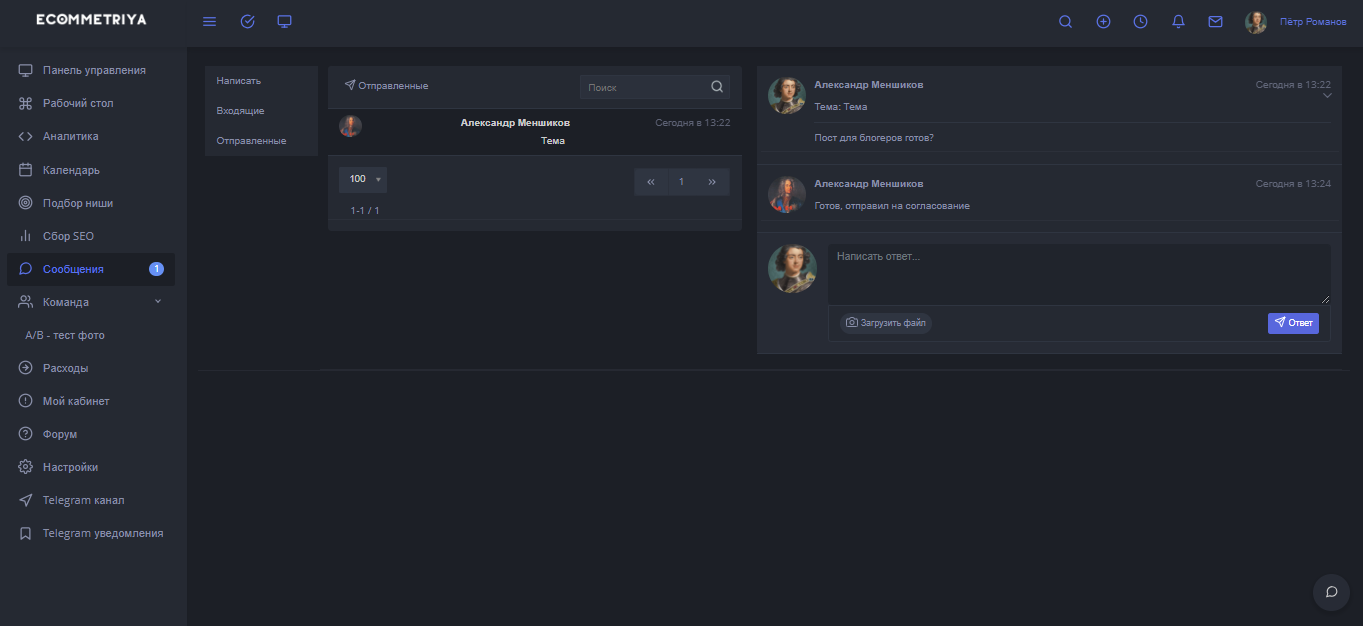Click the Поиск search field
The height and width of the screenshot is (626, 1363).
(642, 88)
